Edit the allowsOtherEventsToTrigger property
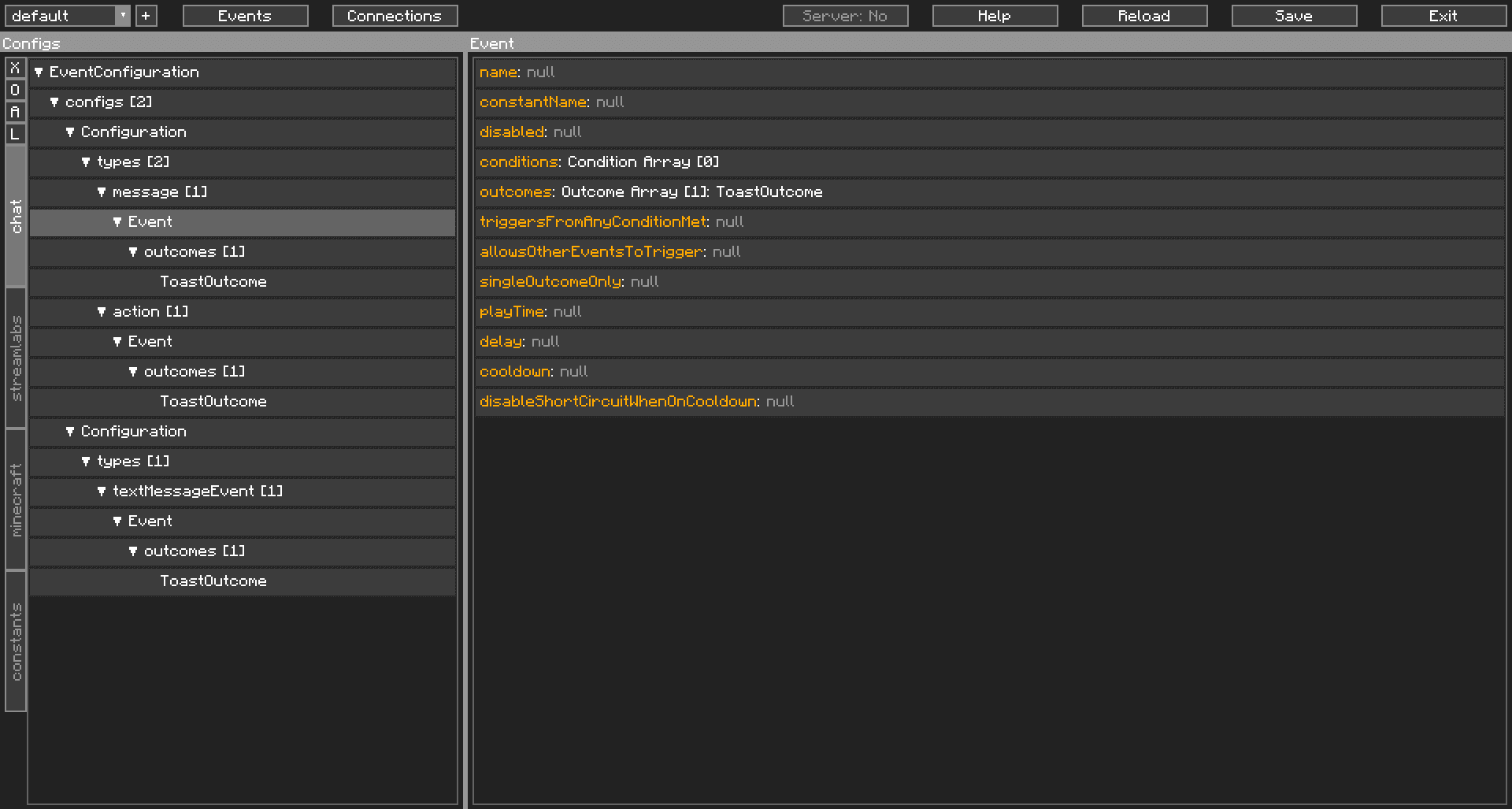 click(990, 252)
